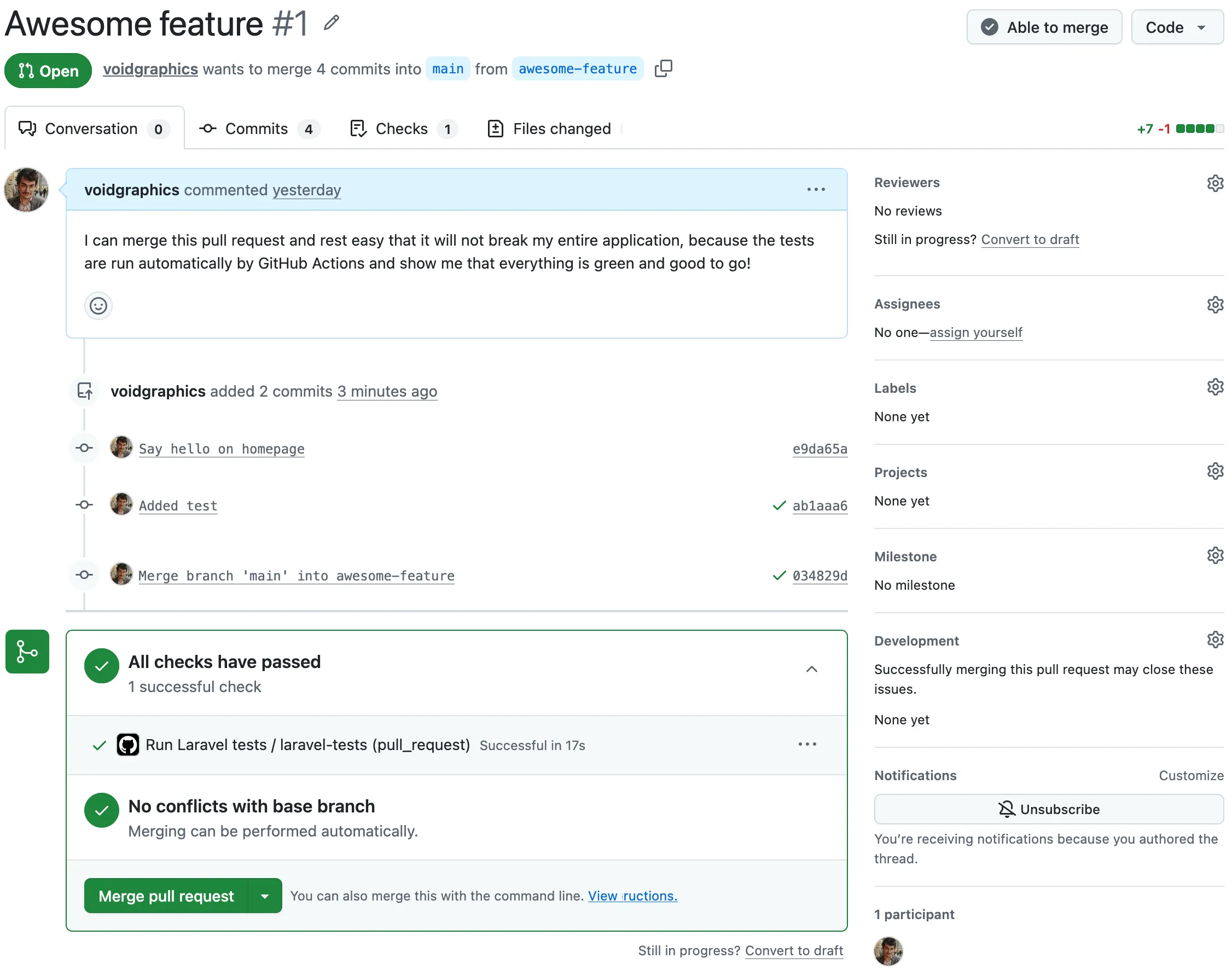Open the Merge branch 'main' into awesome-feature commit
1232x976 pixels.
click(297, 576)
